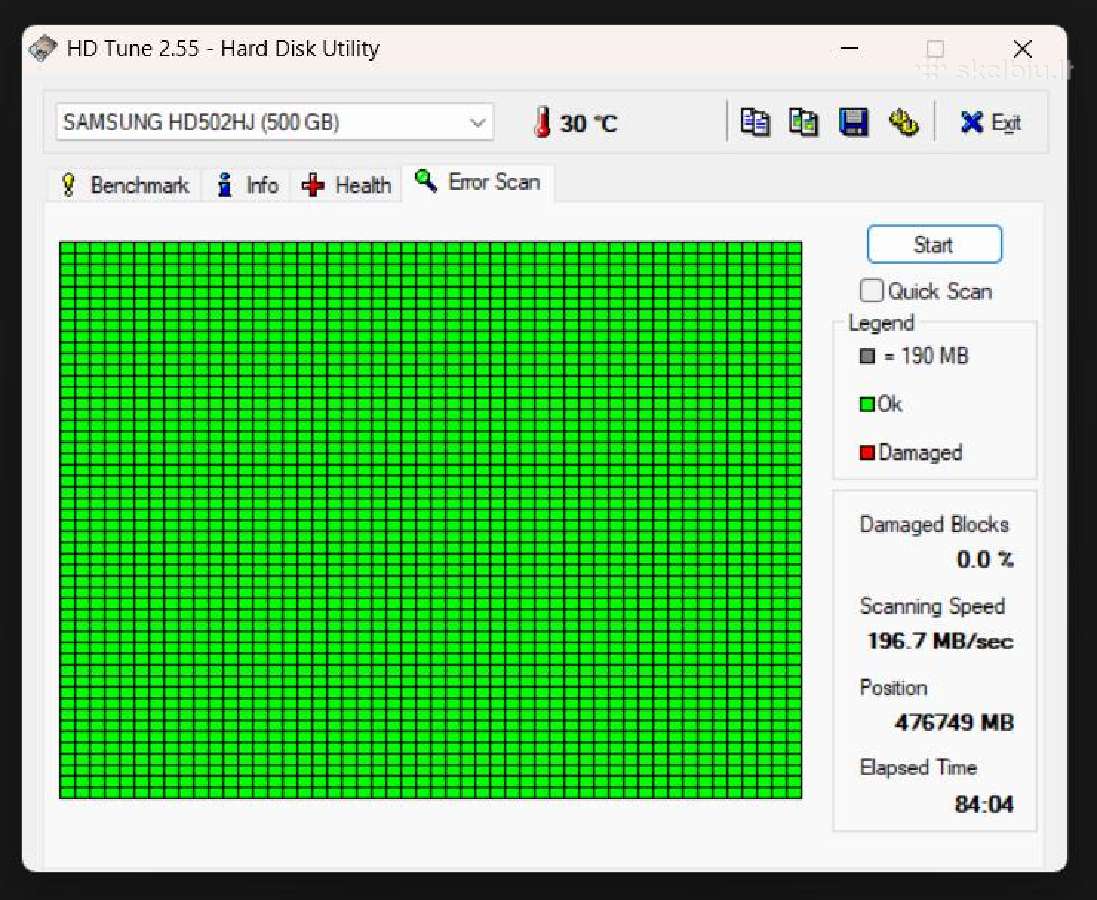Click the Exit button

tap(991, 122)
